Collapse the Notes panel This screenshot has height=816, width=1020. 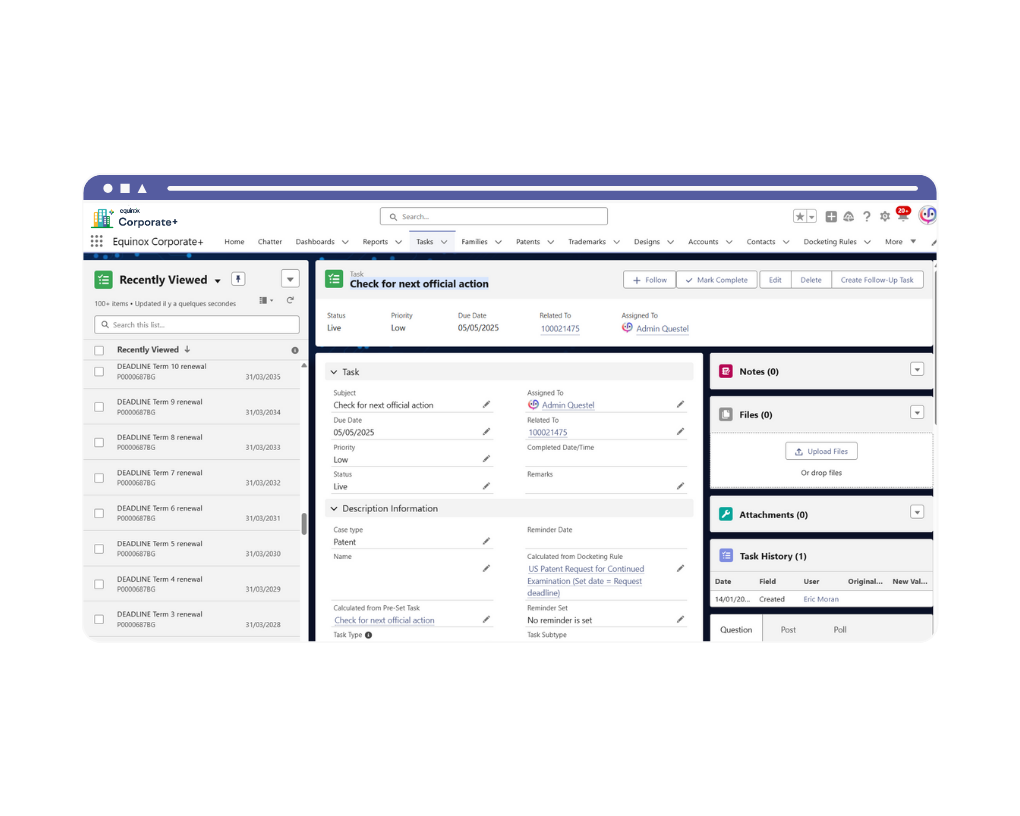click(917, 371)
